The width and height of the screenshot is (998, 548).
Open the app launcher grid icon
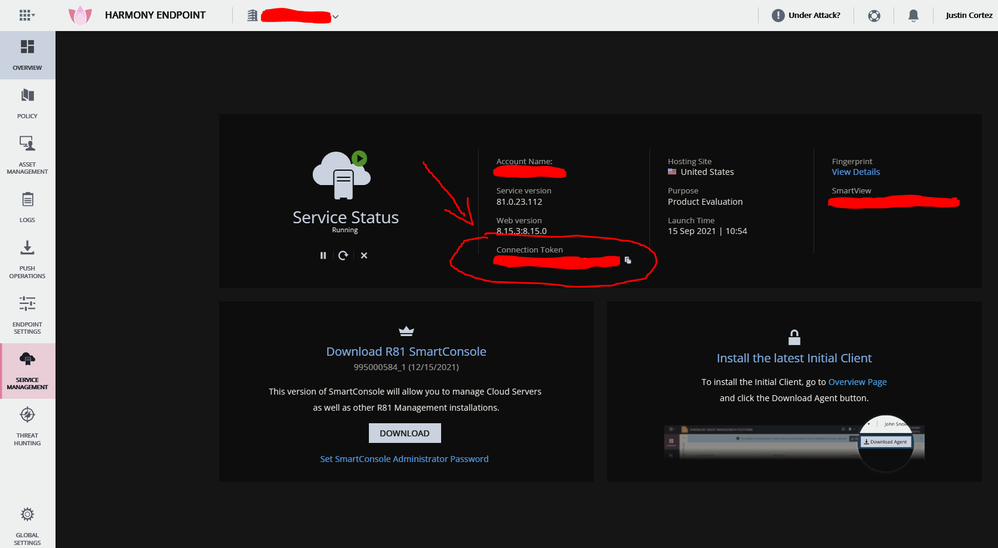(26, 15)
